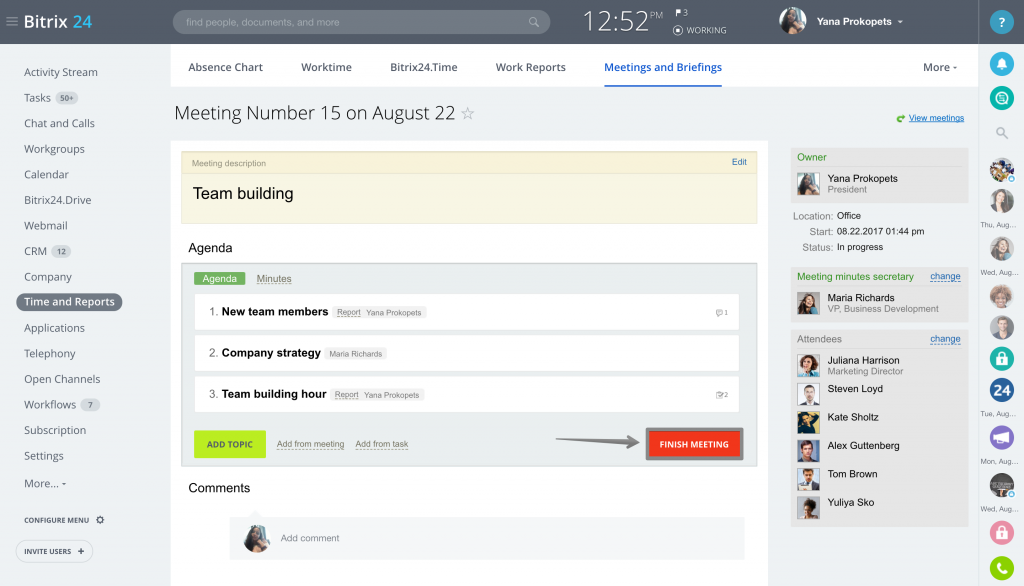Click the right sidebar search icon
This screenshot has width=1024, height=586.
click(x=1001, y=133)
